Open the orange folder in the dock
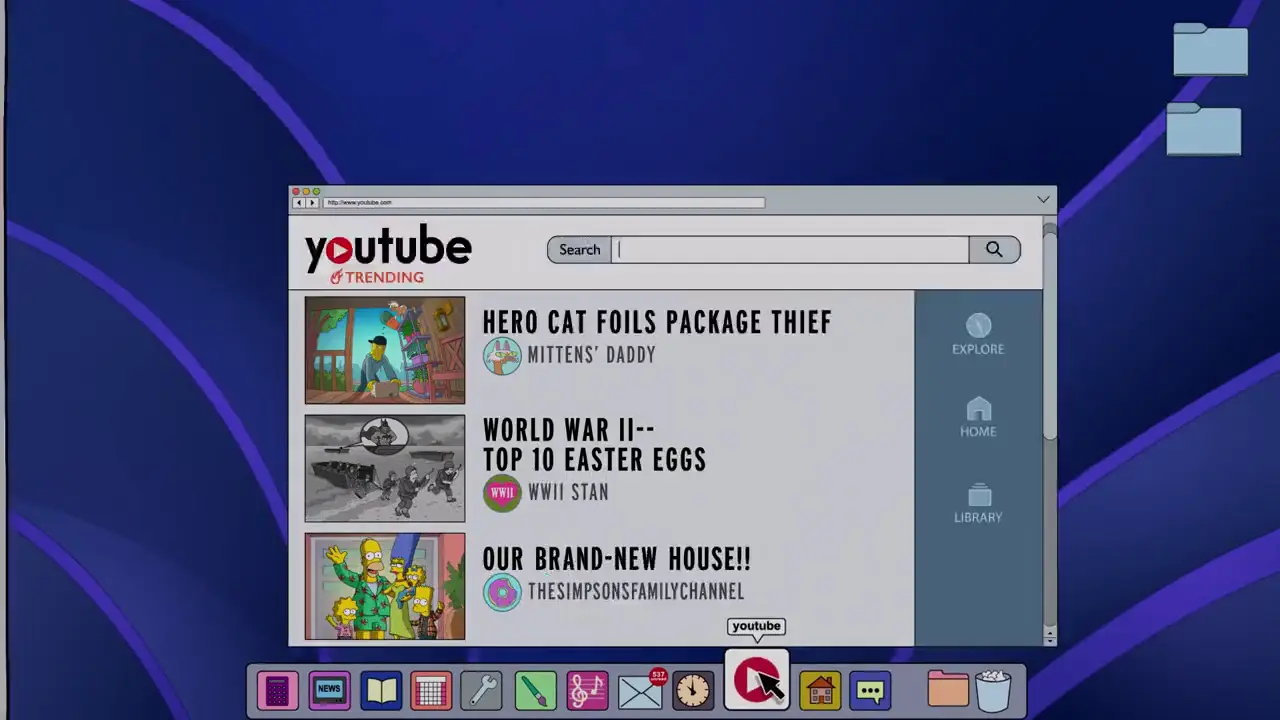The width and height of the screenshot is (1280, 720). pyautogui.click(x=947, y=689)
